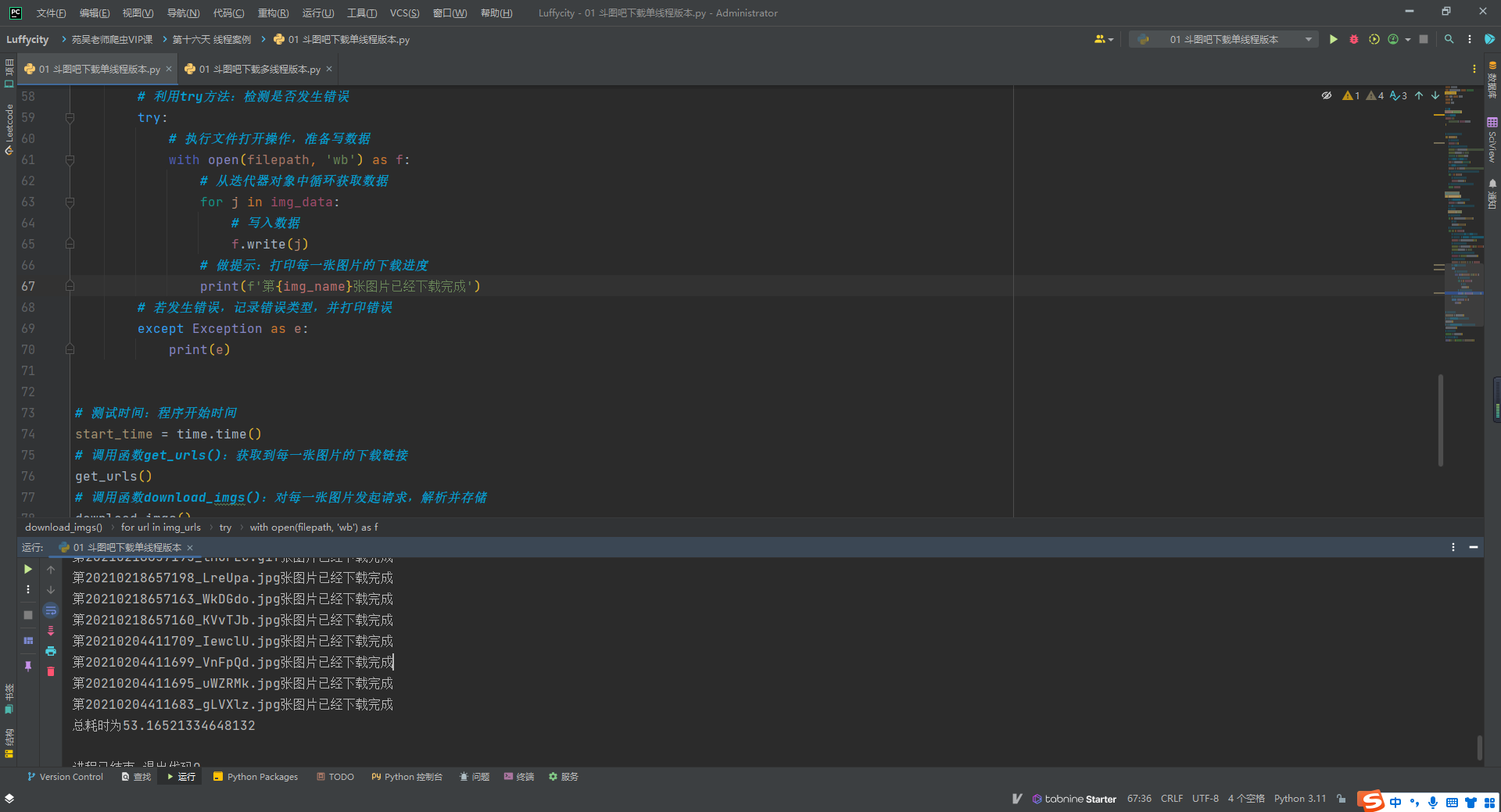This screenshot has height=812, width=1501.
Task: Open the top toolbar three-dots more menu
Action: 1470,39
